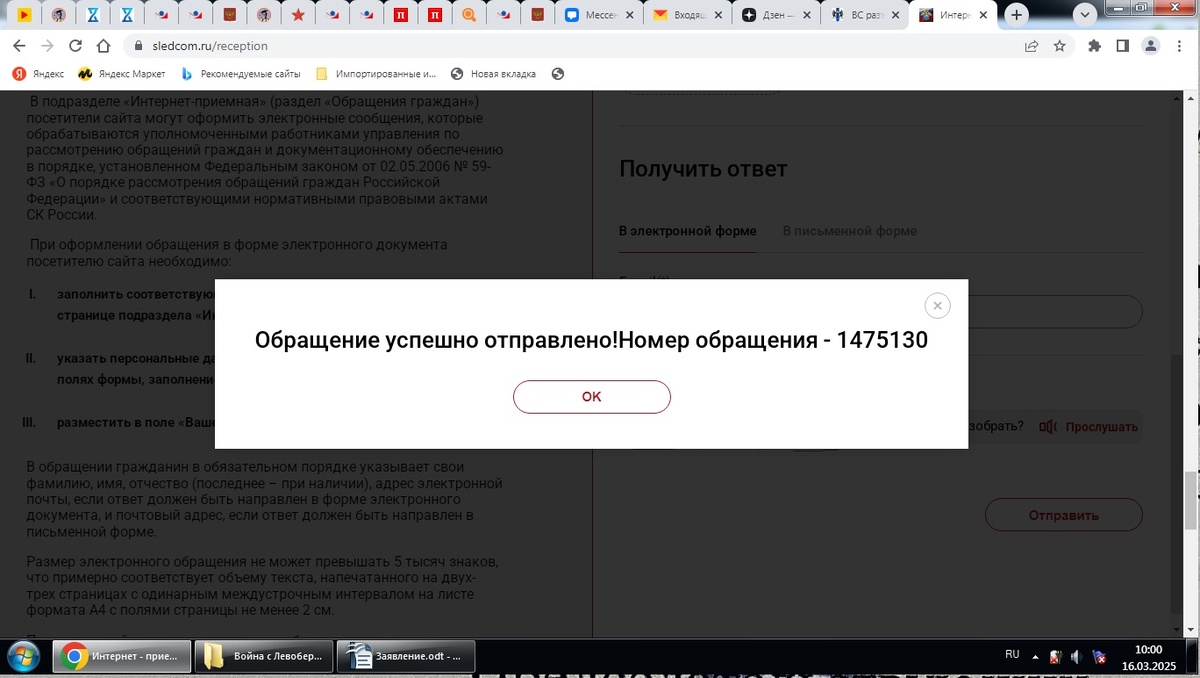Reload the page with the refresh icon
Image resolution: width=1200 pixels, height=678 pixels.
coord(76,46)
